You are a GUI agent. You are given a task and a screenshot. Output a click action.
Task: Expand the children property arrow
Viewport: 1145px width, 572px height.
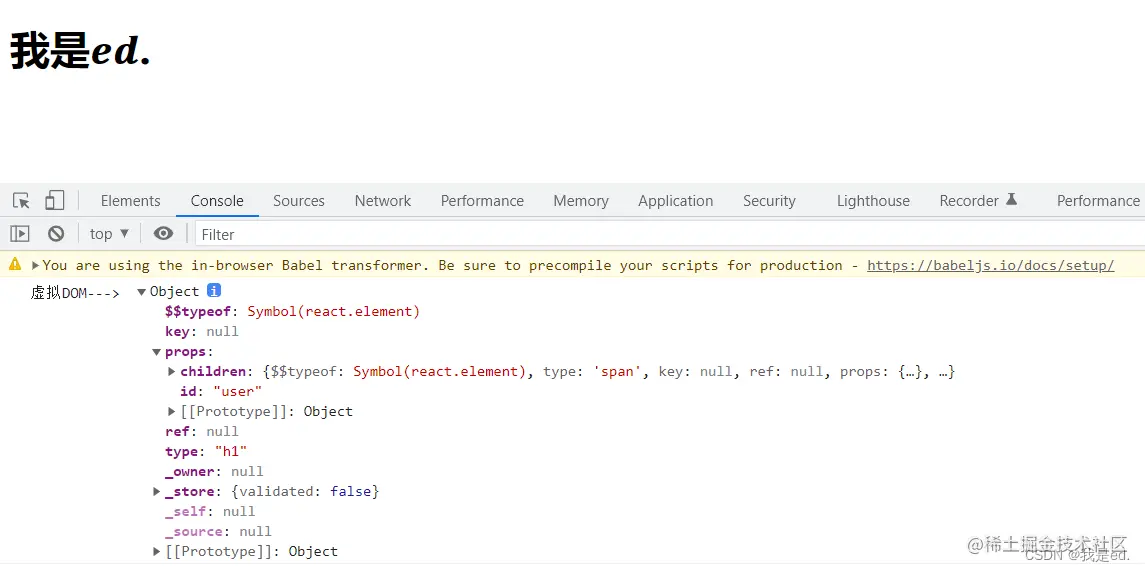tap(172, 372)
